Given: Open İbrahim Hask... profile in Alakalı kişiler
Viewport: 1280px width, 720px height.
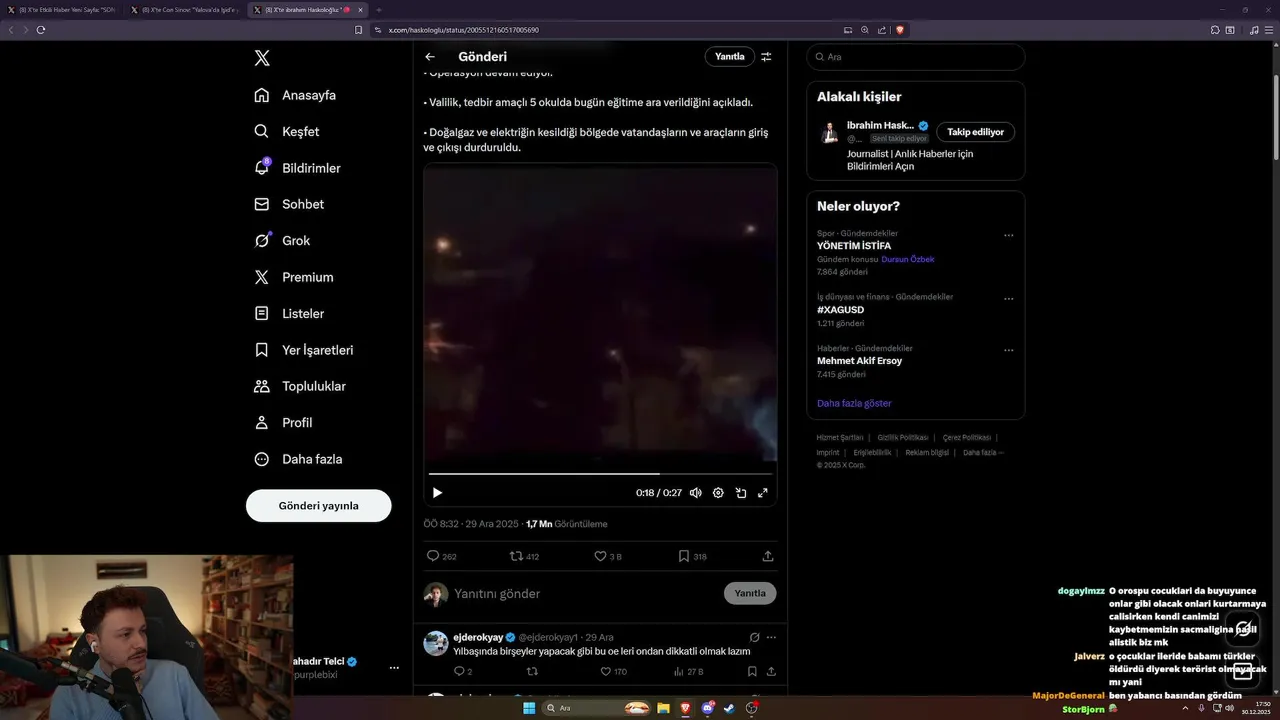Looking at the screenshot, I should coord(880,125).
